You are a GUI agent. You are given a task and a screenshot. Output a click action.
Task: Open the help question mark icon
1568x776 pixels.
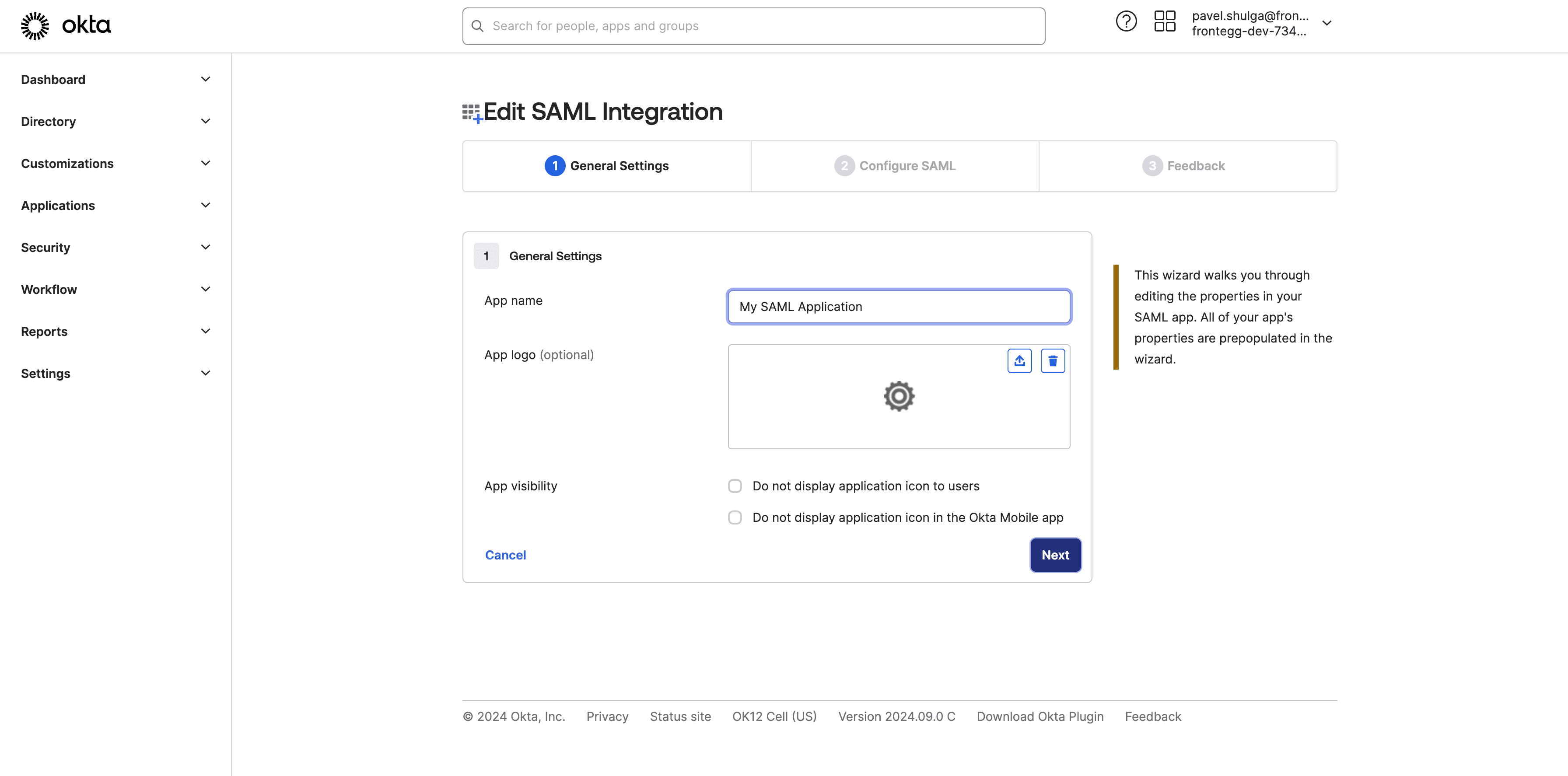coord(1126,22)
